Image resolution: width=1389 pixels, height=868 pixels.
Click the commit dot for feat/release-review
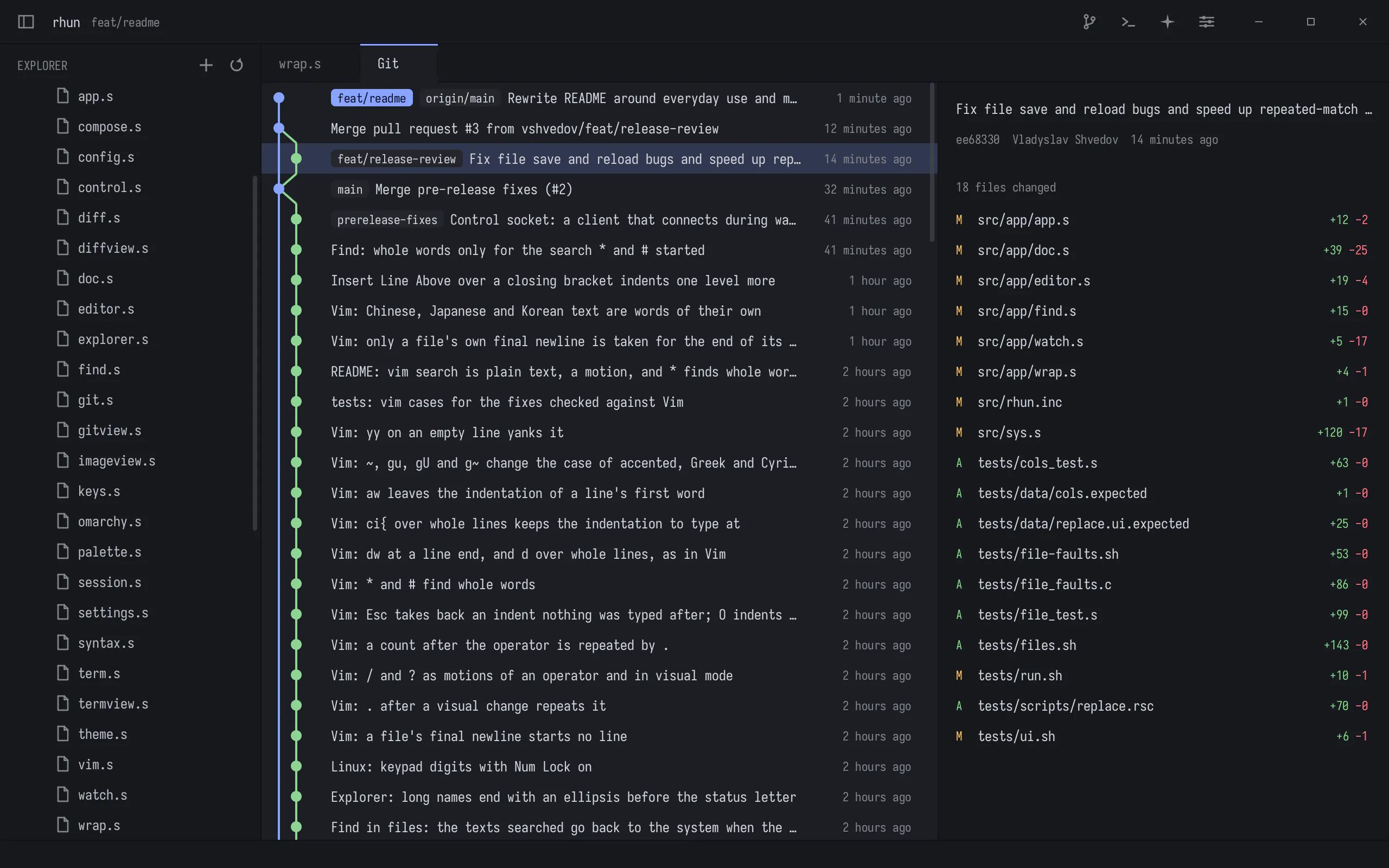[x=296, y=158]
